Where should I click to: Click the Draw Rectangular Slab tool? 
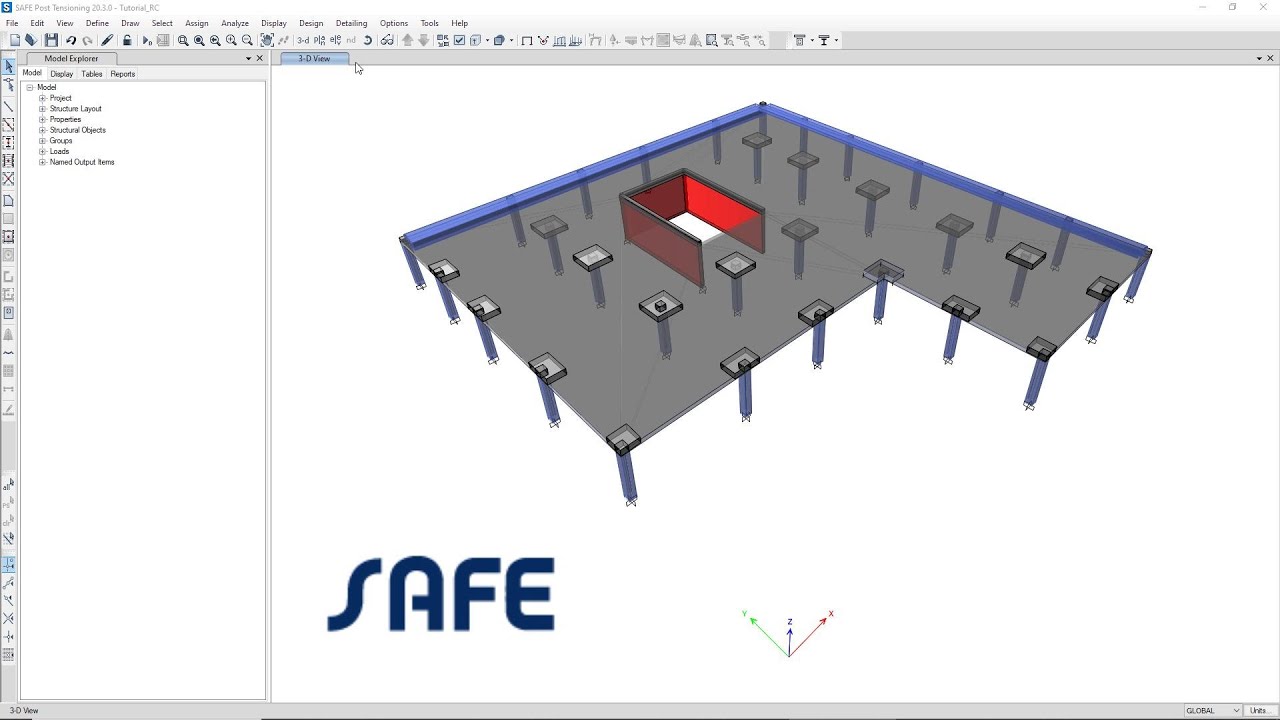click(x=9, y=219)
